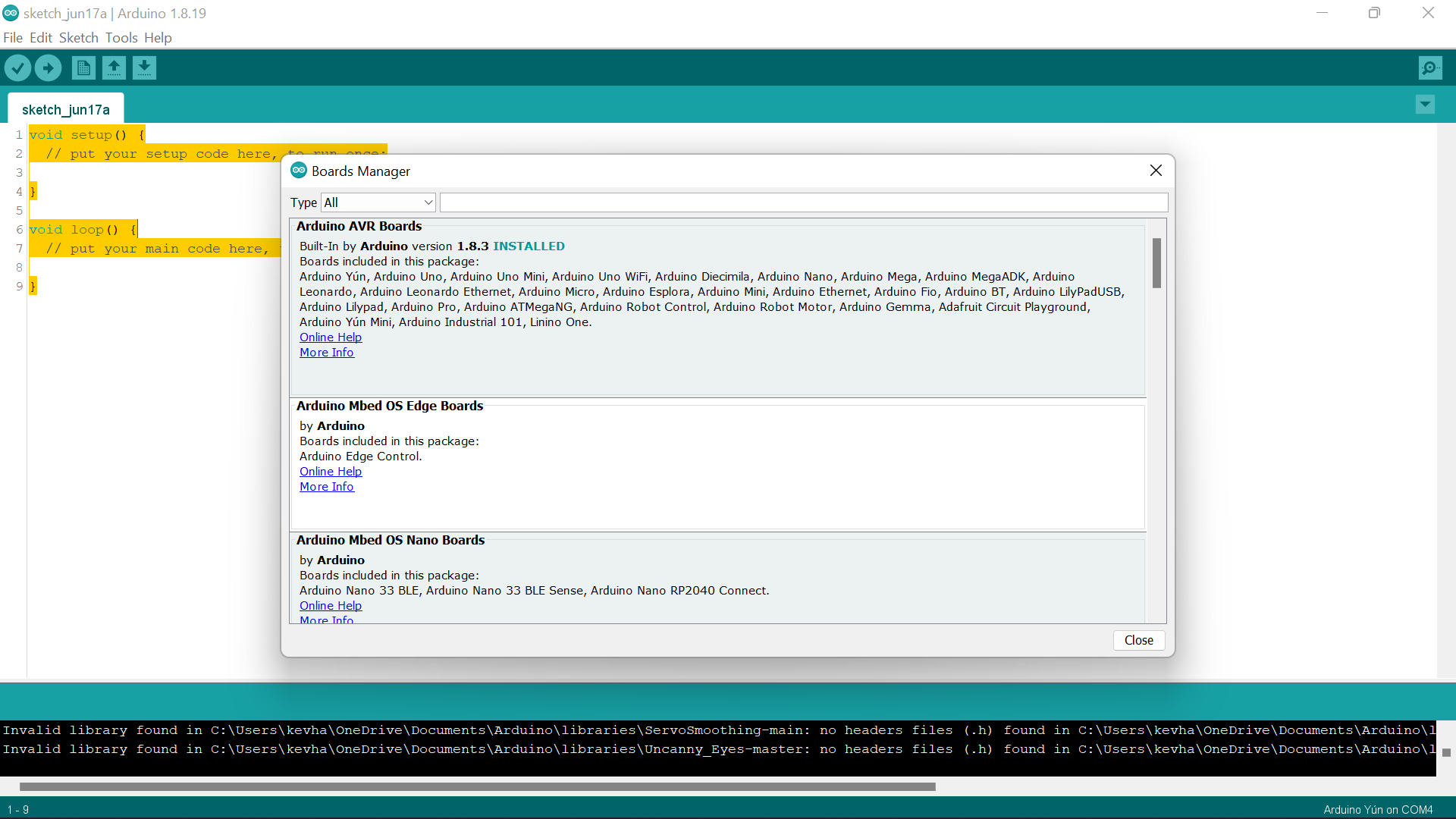Open Online Help for Arduino AVR Boards
The image size is (1456, 819).
click(331, 337)
